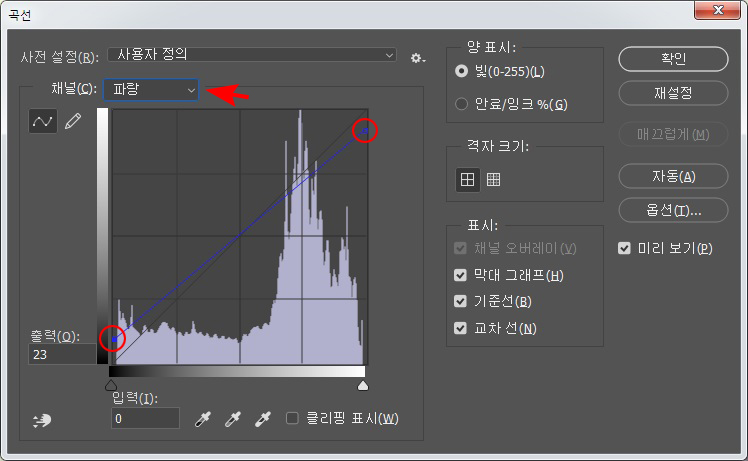Open the preset options gear menu

tap(418, 58)
